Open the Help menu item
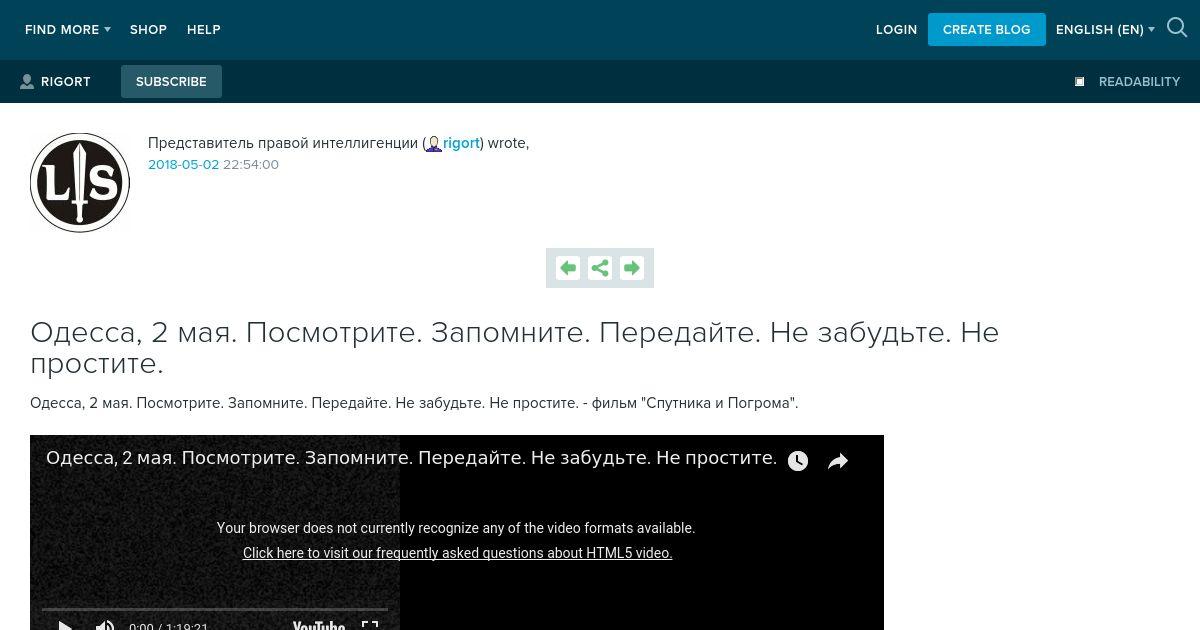1200x630 pixels. tap(204, 30)
